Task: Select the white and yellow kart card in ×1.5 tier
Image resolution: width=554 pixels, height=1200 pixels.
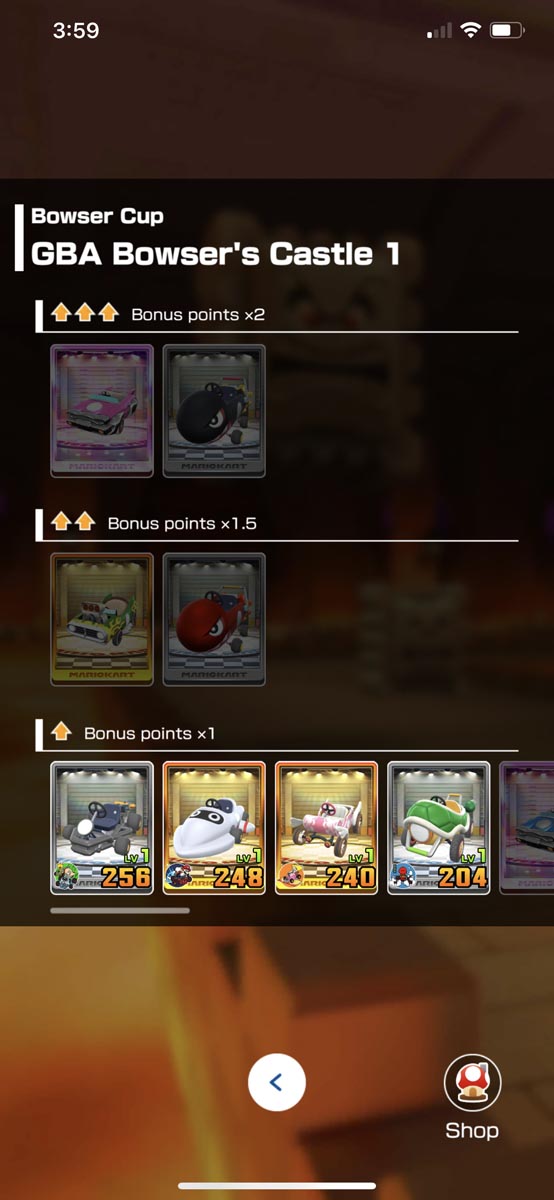Action: tap(102, 619)
